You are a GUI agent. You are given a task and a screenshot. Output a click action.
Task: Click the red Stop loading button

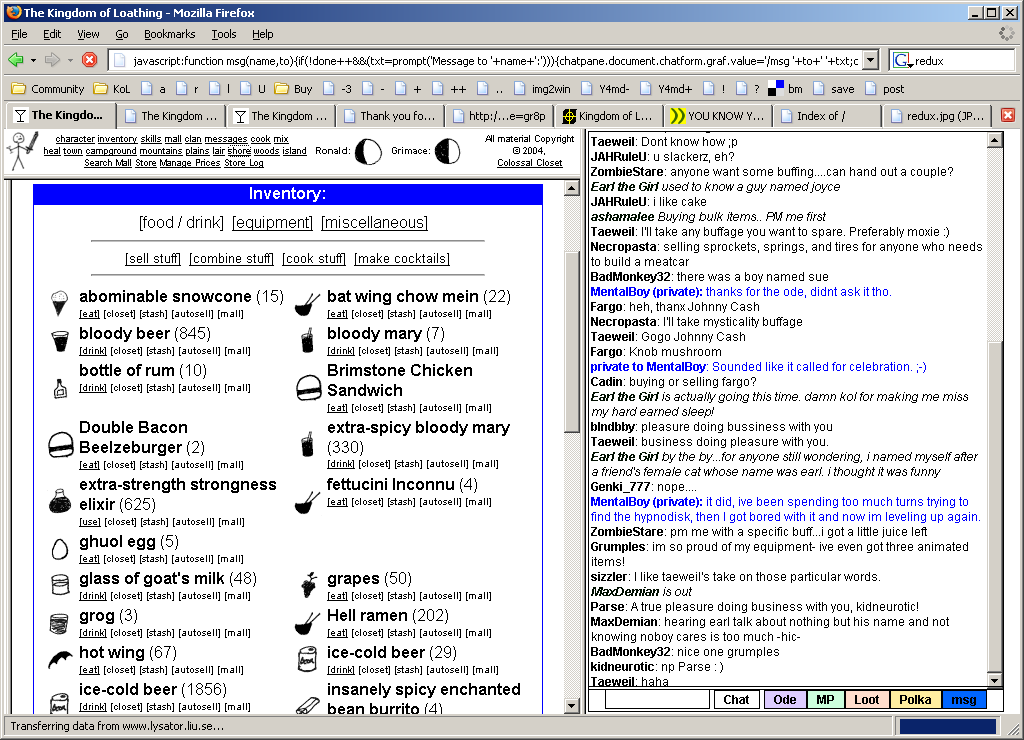89,60
